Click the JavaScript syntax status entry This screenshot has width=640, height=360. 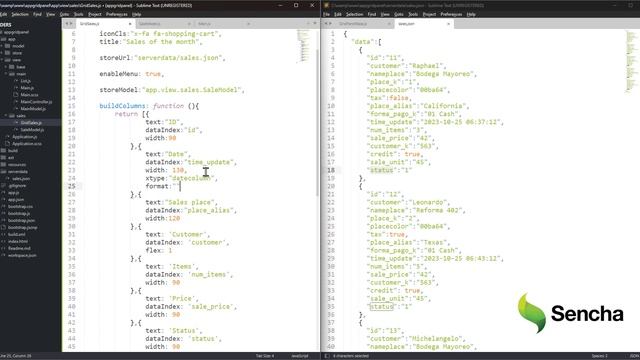300,356
